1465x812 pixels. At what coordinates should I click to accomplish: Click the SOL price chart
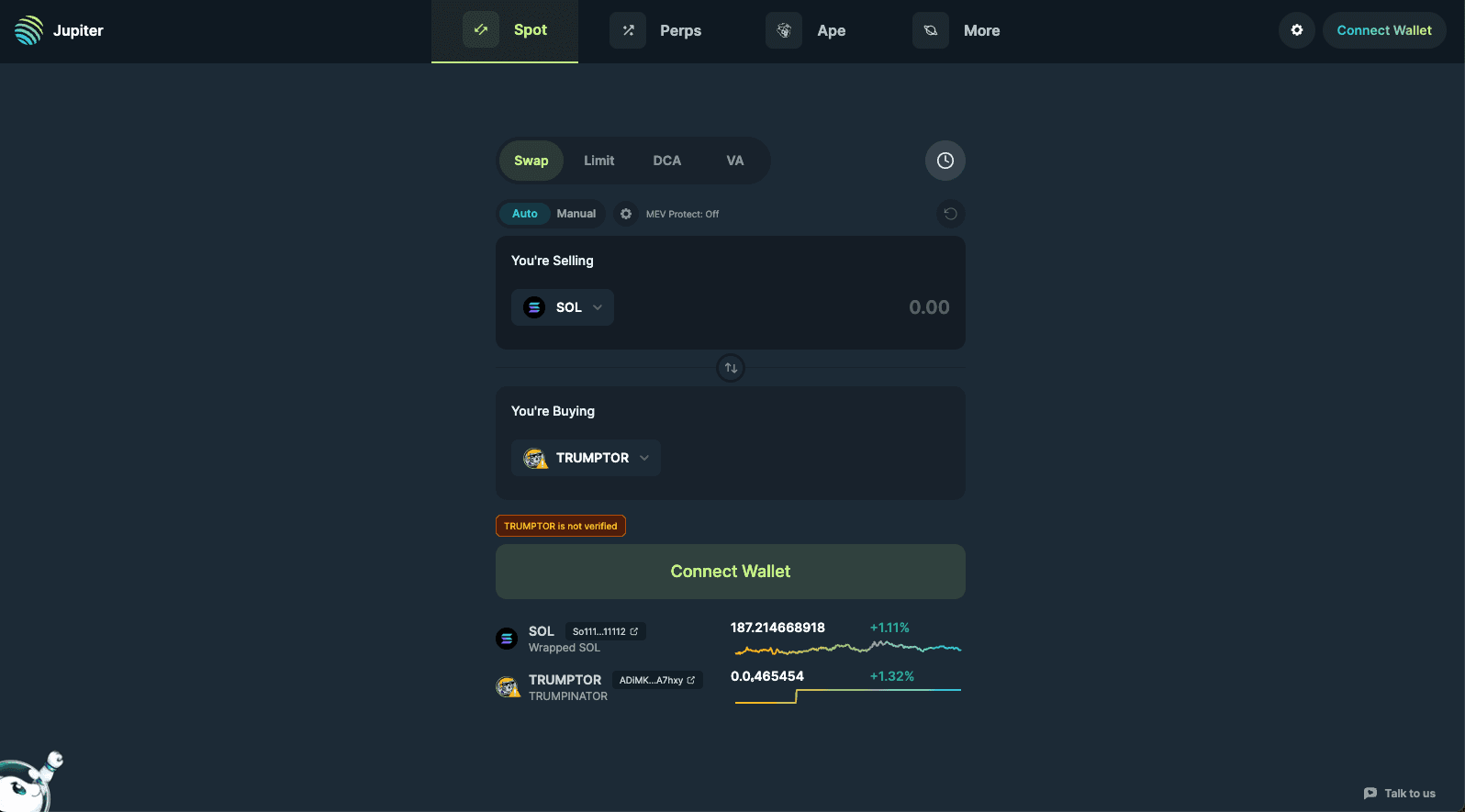pos(848,648)
